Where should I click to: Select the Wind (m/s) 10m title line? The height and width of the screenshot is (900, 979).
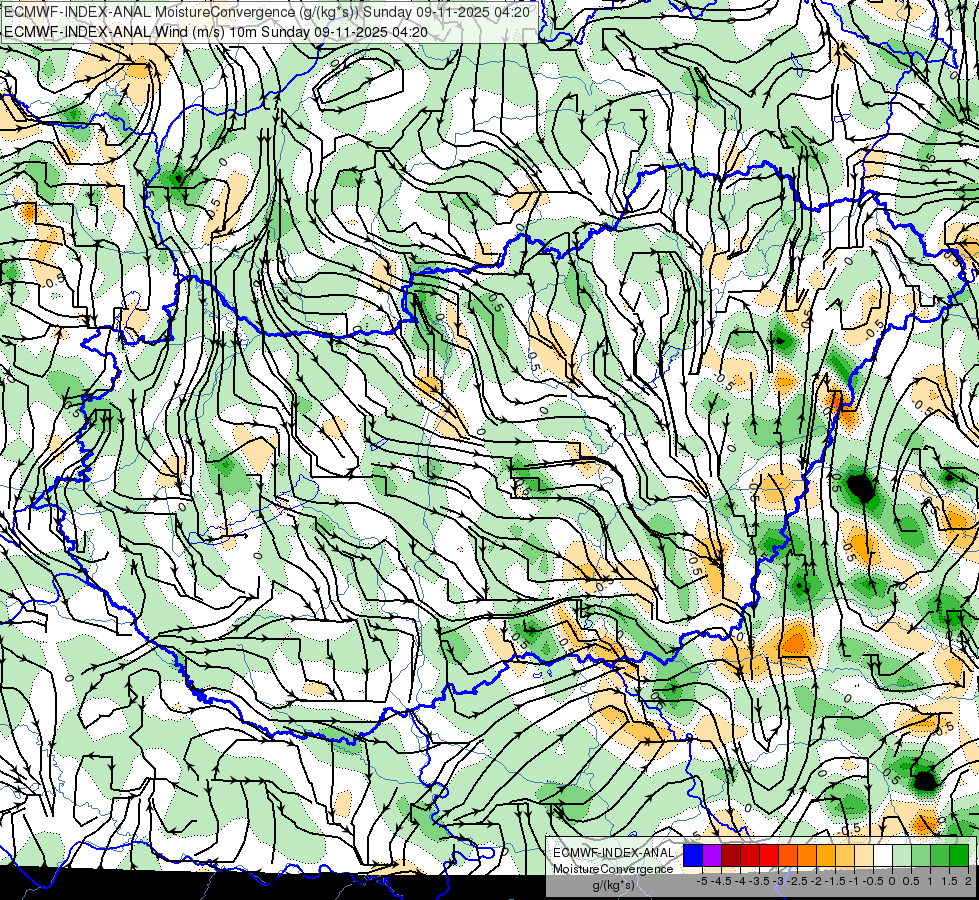[216, 31]
